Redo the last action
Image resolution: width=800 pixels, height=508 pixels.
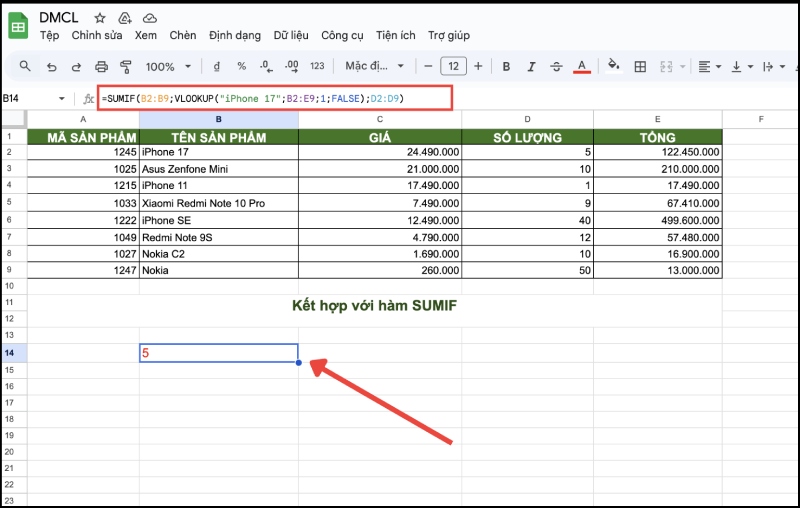point(77,67)
